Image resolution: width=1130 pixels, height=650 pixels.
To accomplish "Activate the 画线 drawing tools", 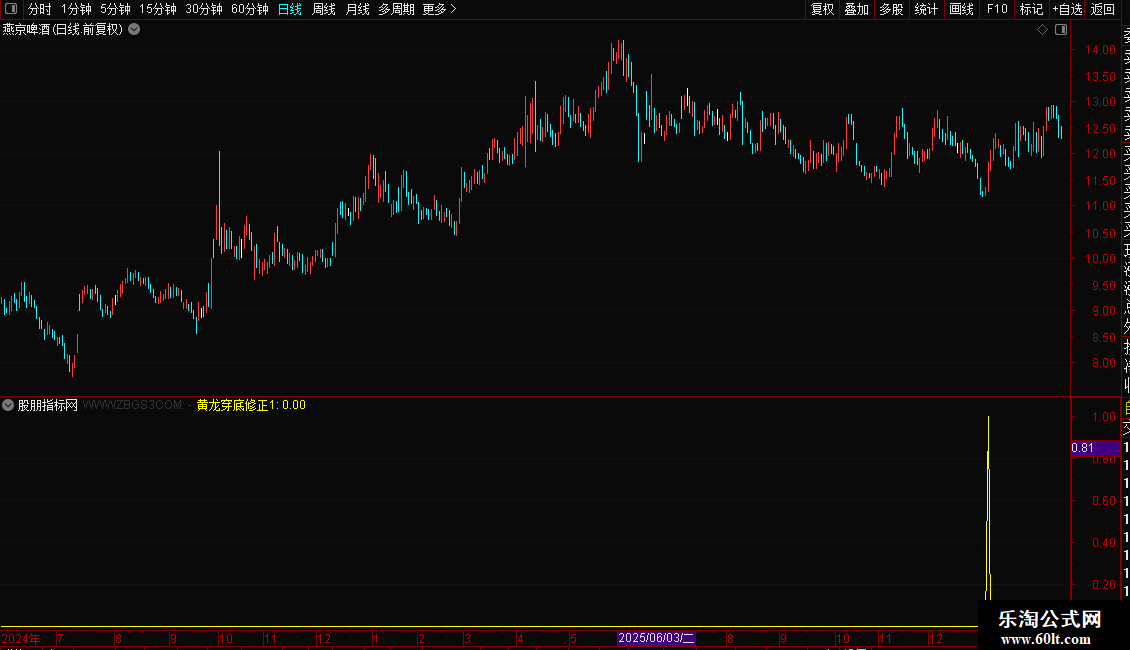I will 961,9.
